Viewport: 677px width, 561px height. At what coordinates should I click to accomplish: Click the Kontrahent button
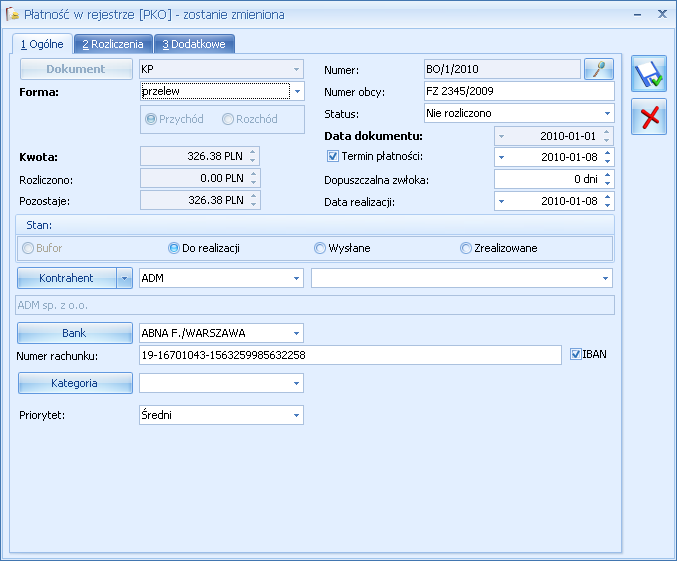(66, 278)
